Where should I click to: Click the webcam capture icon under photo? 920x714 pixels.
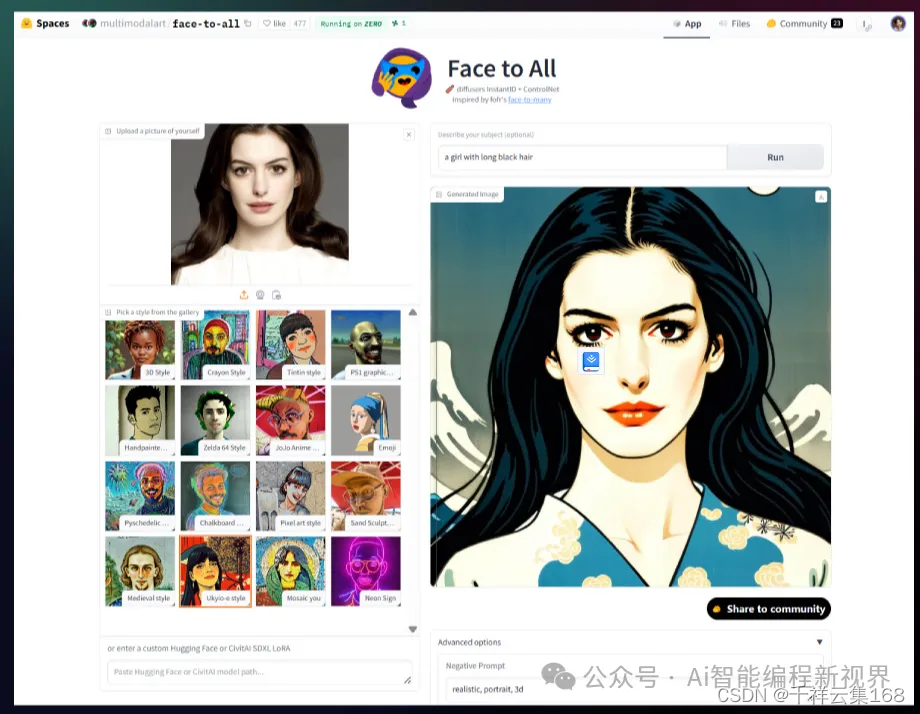(x=260, y=295)
